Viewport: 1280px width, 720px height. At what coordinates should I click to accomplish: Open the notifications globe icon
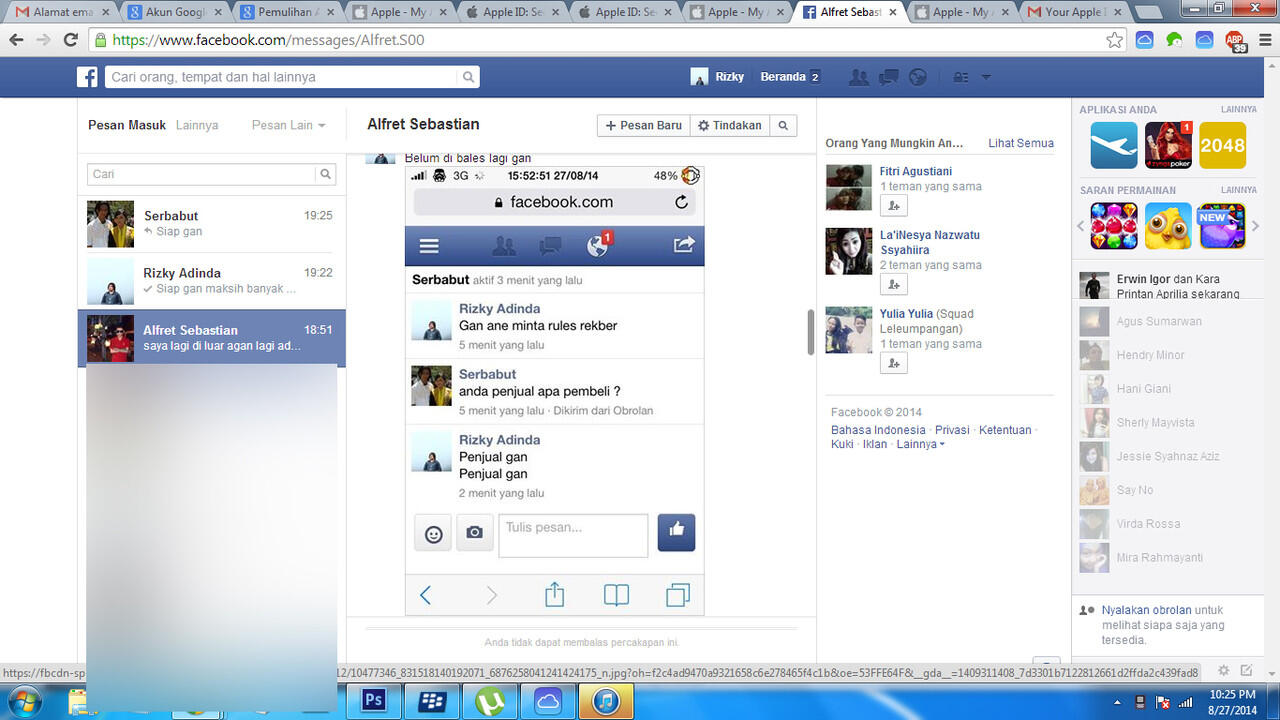[x=917, y=77]
